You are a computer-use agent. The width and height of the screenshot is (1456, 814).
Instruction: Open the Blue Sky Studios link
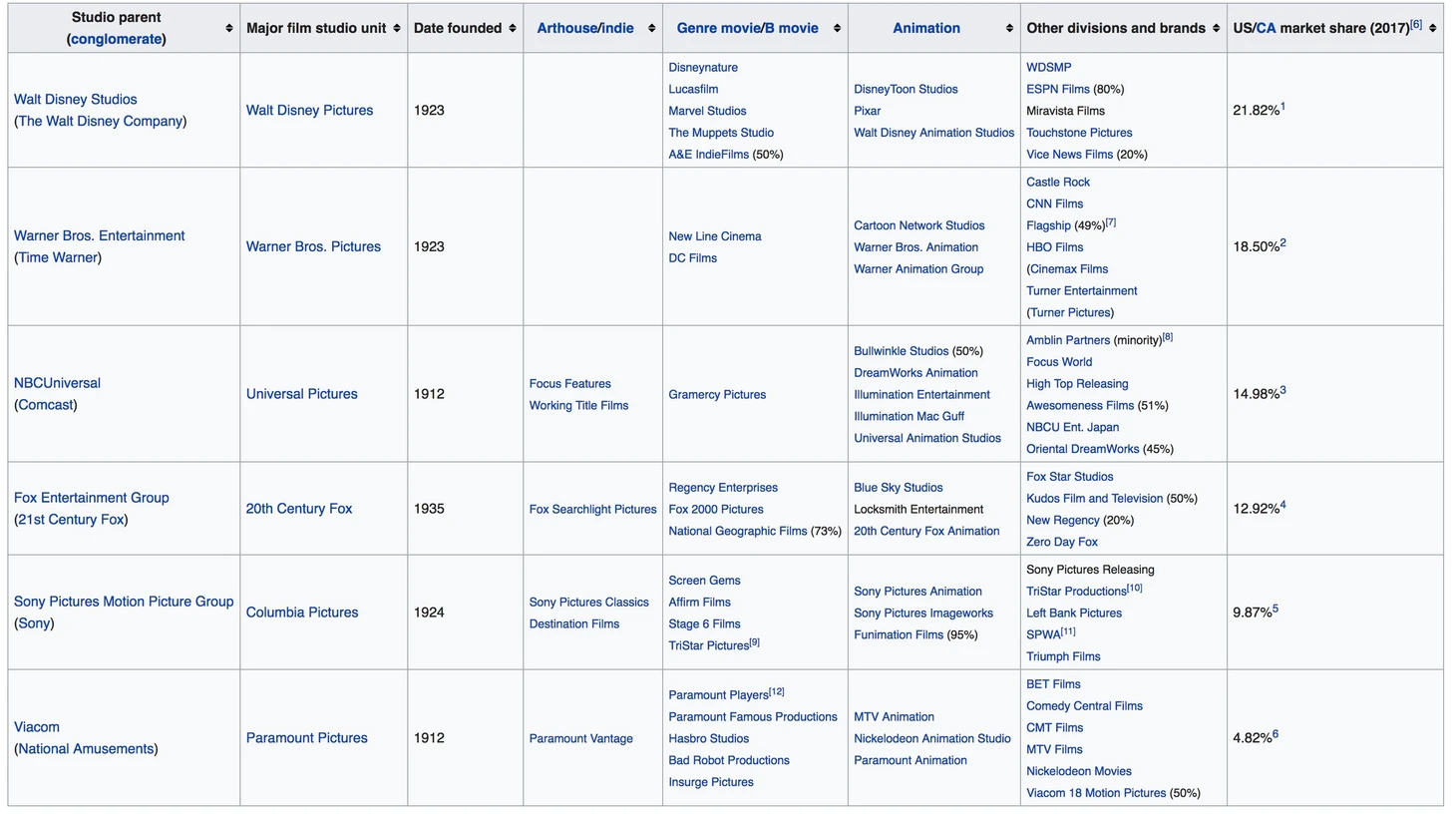898,488
